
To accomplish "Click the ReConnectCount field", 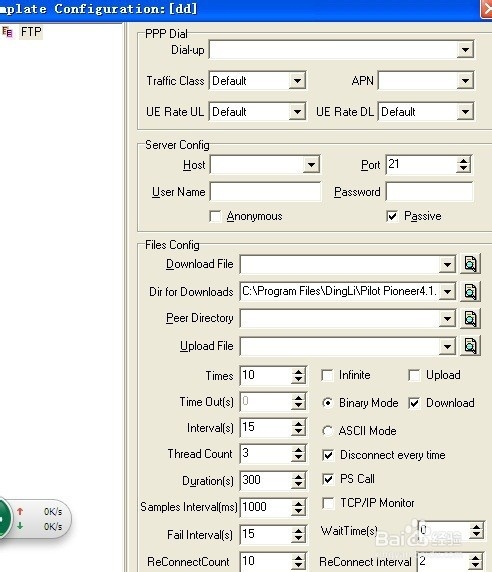I will [x=266, y=561].
